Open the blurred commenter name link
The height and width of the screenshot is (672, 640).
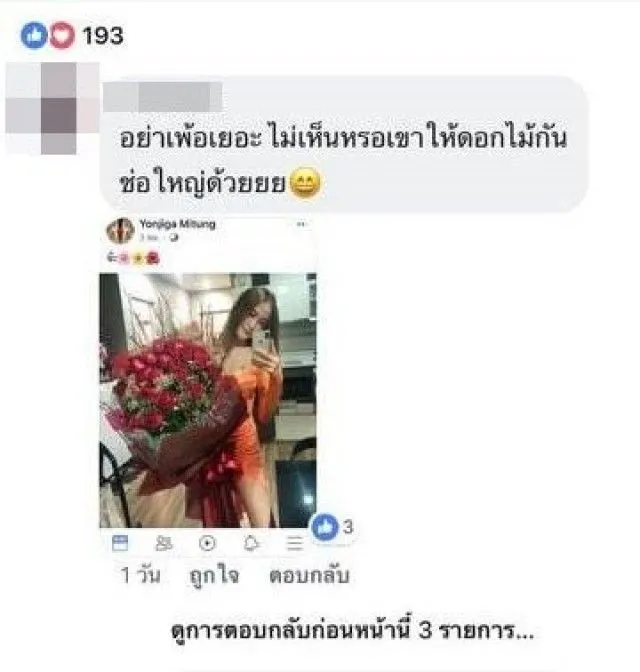pyautogui.click(x=163, y=97)
